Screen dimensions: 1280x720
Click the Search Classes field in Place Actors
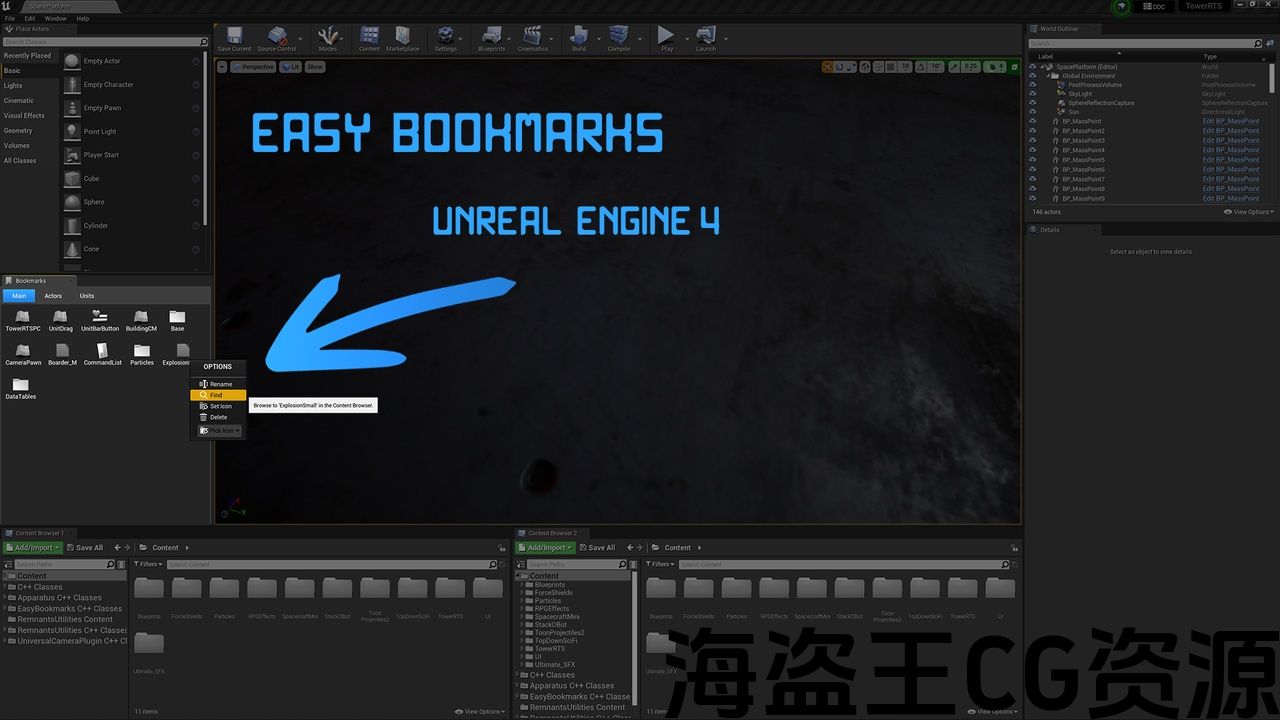tap(100, 42)
